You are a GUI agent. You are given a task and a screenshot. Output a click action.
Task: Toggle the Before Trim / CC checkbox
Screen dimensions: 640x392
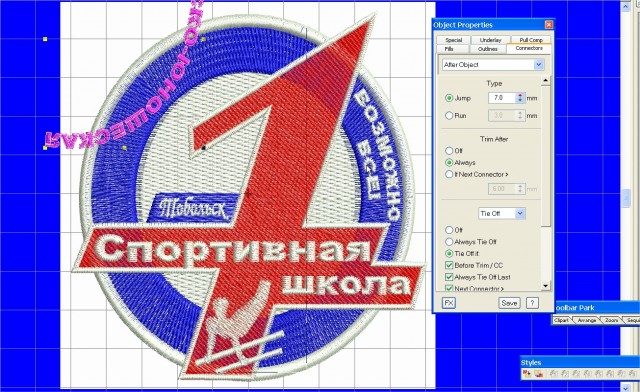coord(449,265)
